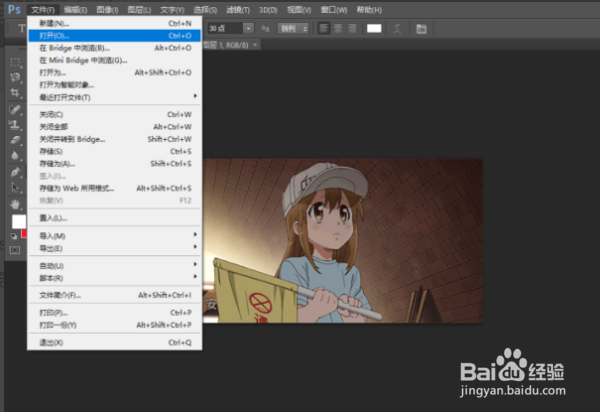Open the 3D(D) menu
The height and width of the screenshot is (412, 600).
(268, 10)
